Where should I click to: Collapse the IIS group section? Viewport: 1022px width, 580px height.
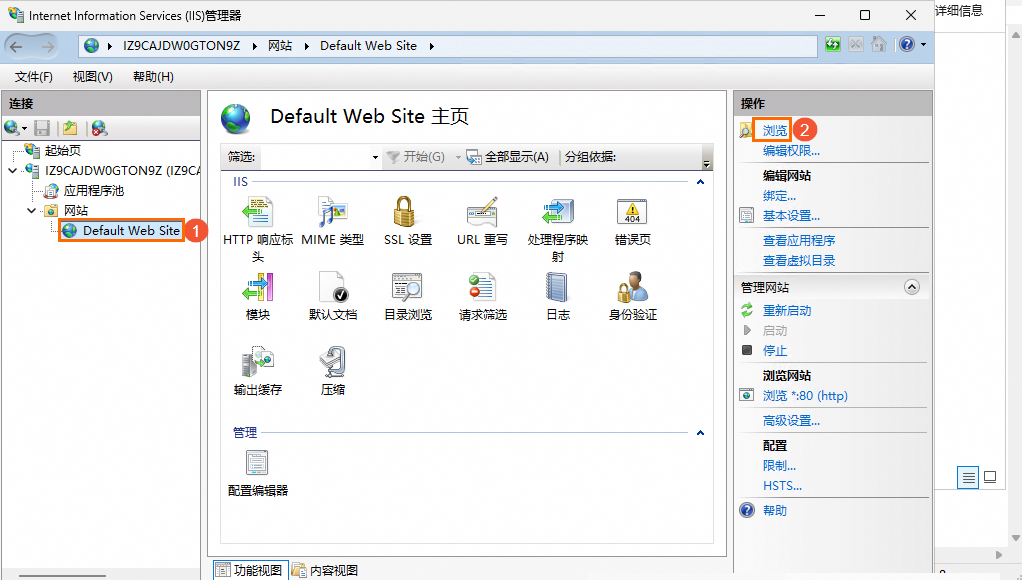700,182
